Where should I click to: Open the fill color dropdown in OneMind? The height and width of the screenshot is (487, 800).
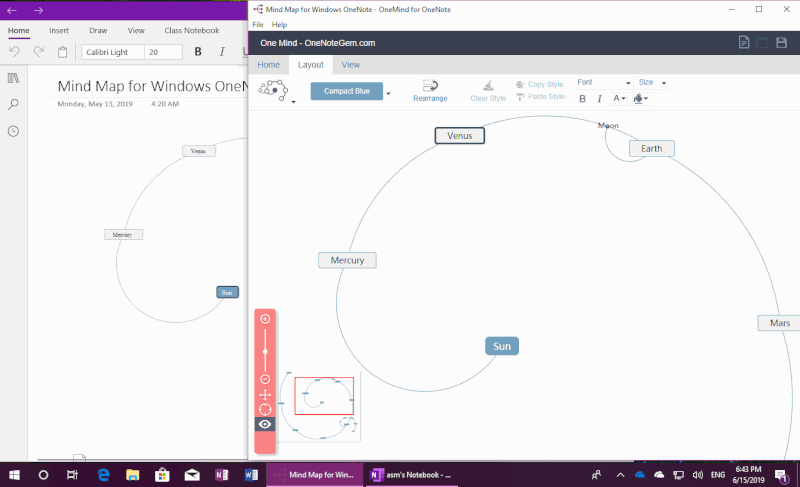tap(641, 98)
